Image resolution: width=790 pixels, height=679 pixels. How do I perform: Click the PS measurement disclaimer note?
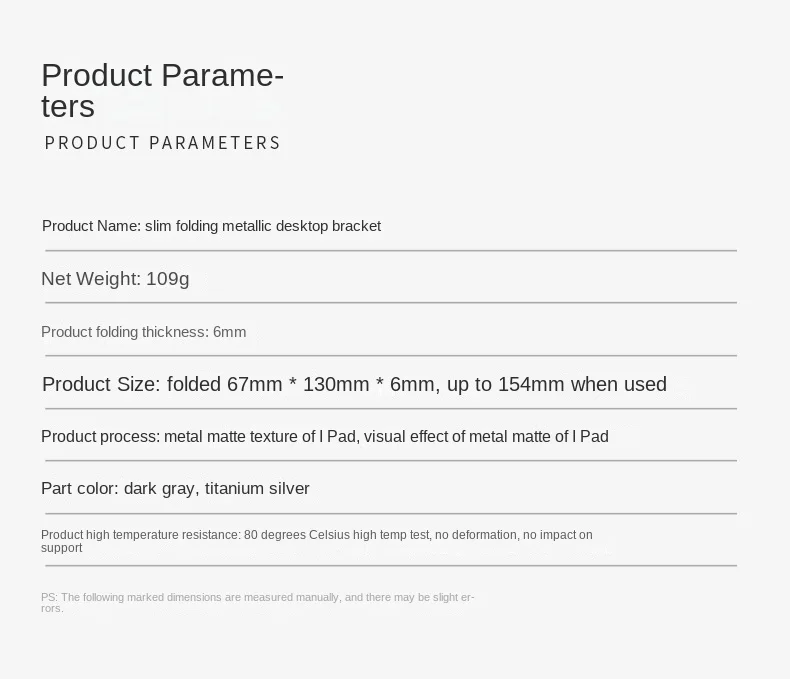(257, 602)
